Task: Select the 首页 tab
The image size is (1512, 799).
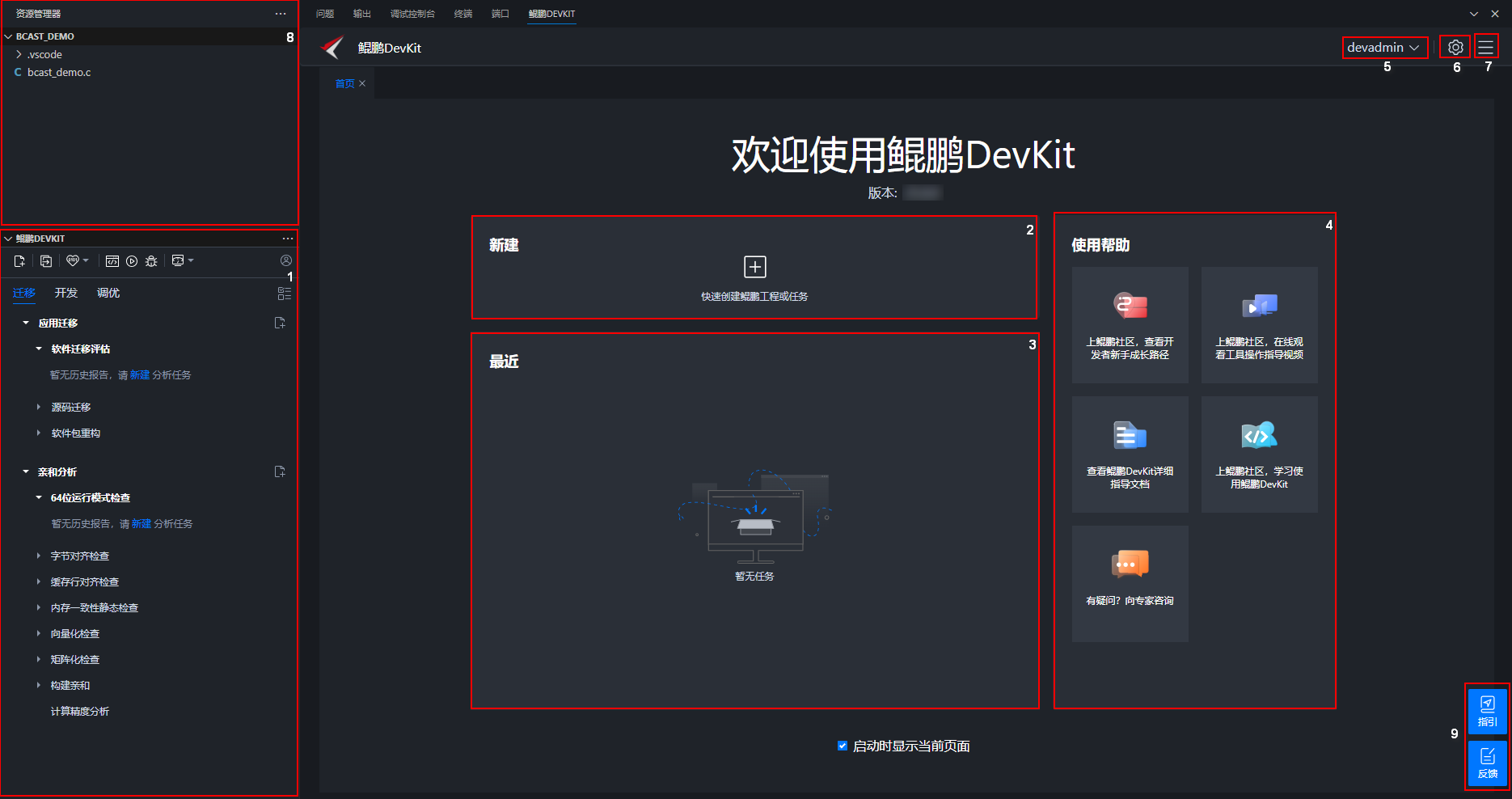Action: 344,83
